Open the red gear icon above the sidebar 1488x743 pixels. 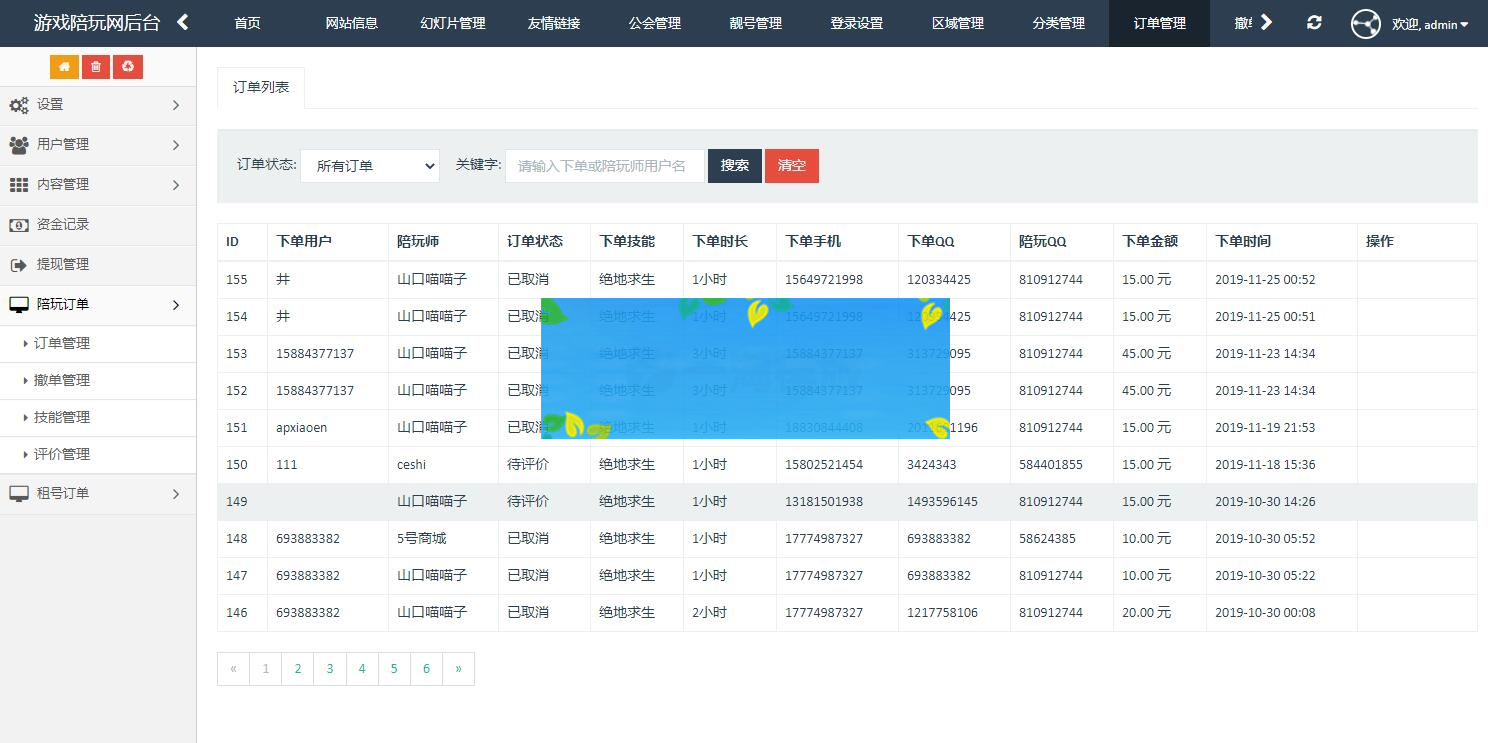click(x=127, y=66)
